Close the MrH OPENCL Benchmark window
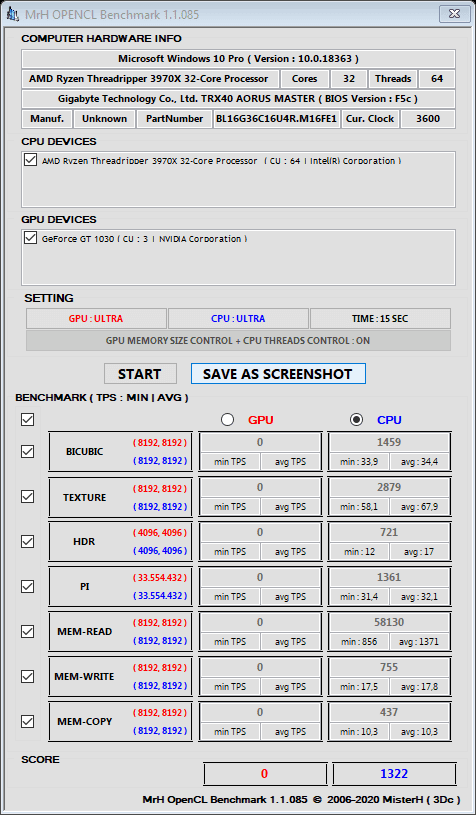The width and height of the screenshot is (476, 815). coord(454,14)
